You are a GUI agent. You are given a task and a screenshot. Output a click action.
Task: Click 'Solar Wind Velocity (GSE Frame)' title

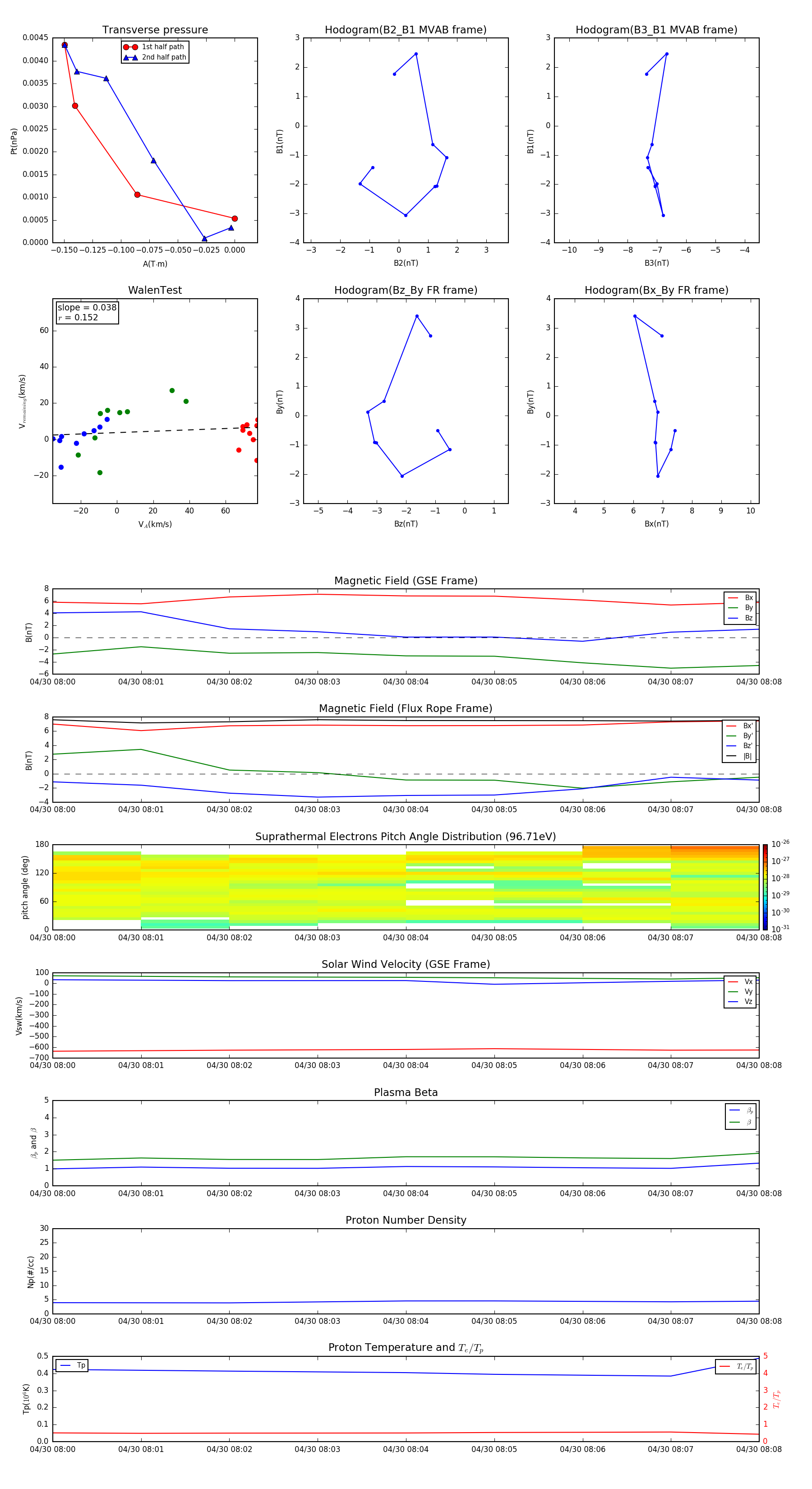coord(406,965)
